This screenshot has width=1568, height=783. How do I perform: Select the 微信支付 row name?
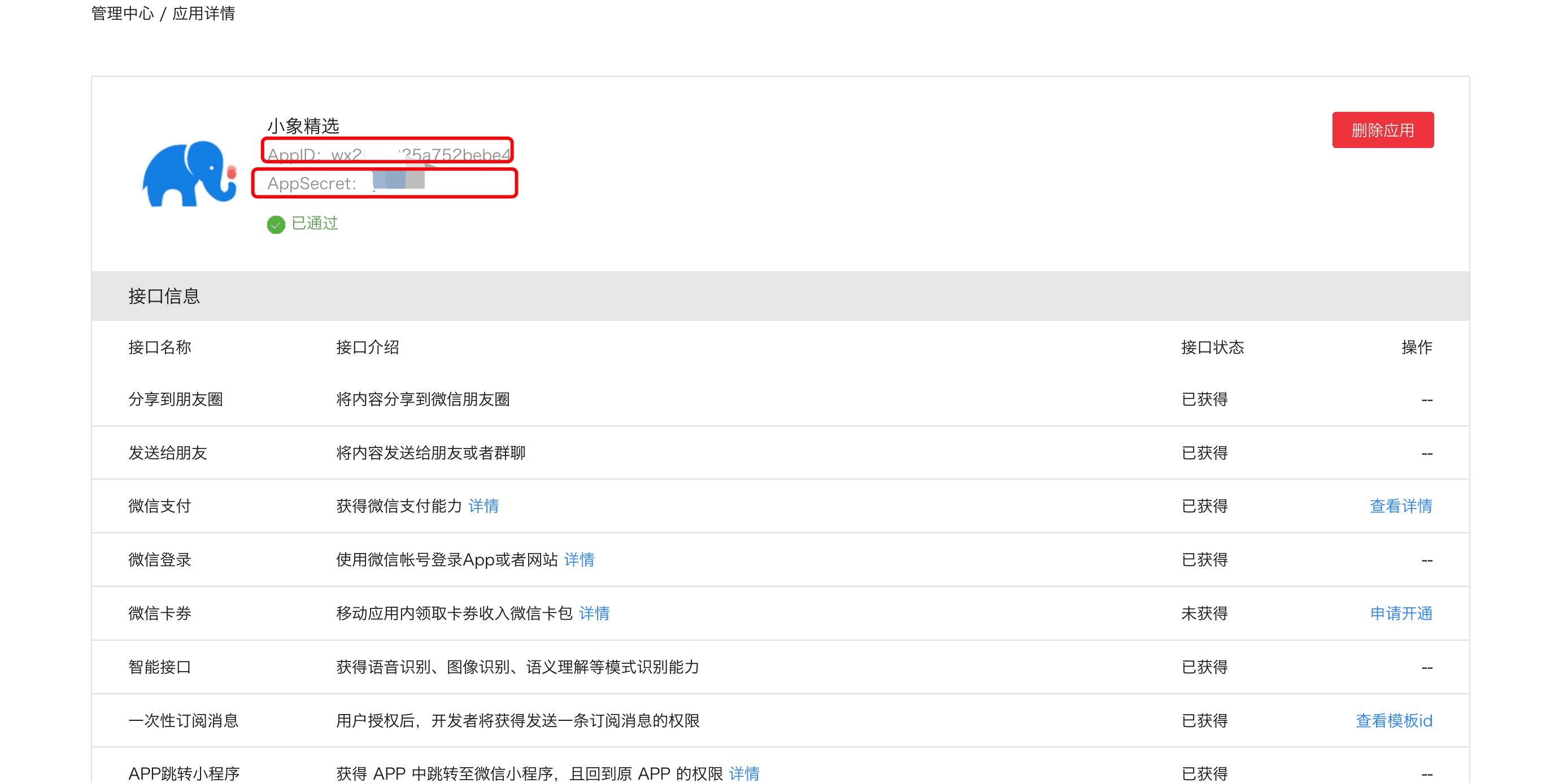[x=159, y=506]
